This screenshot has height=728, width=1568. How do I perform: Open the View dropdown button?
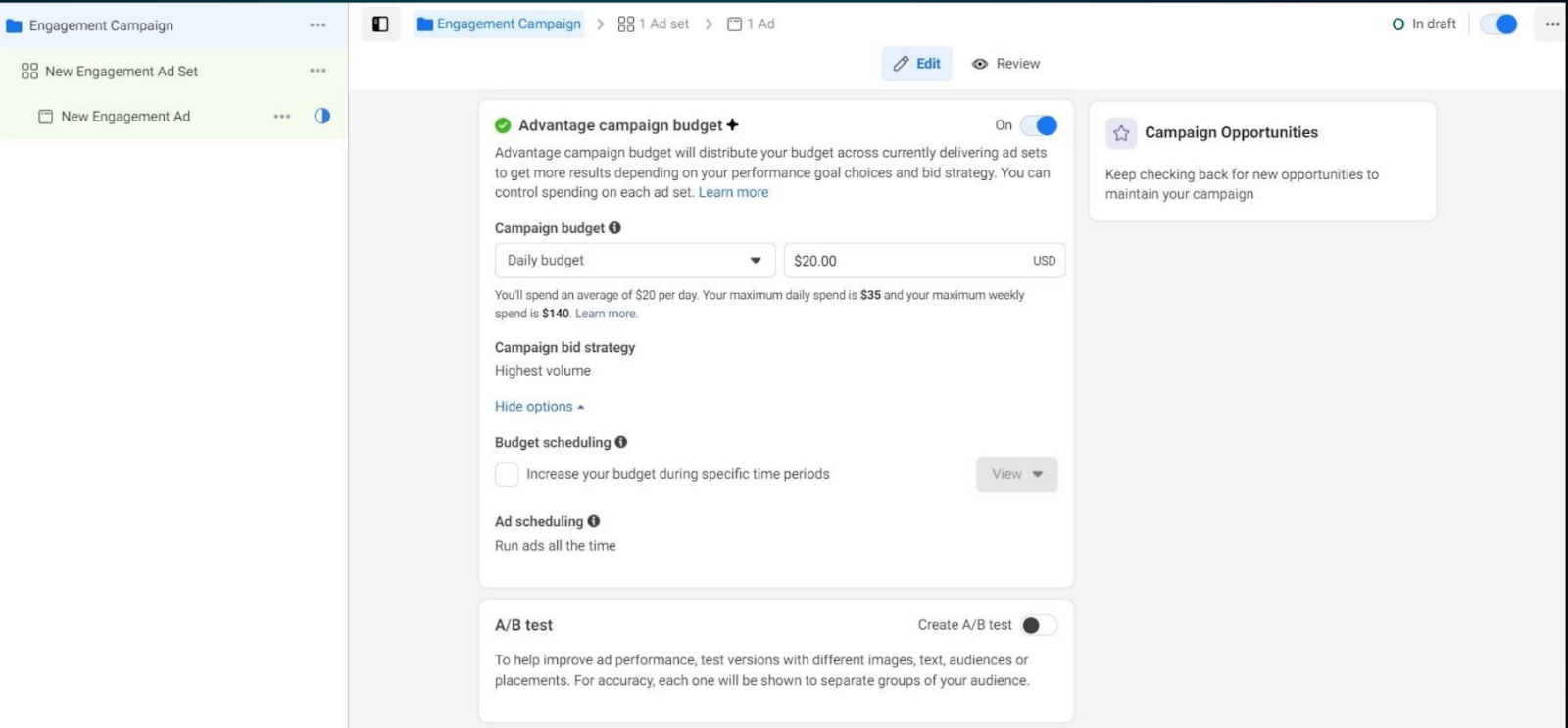(x=1016, y=474)
